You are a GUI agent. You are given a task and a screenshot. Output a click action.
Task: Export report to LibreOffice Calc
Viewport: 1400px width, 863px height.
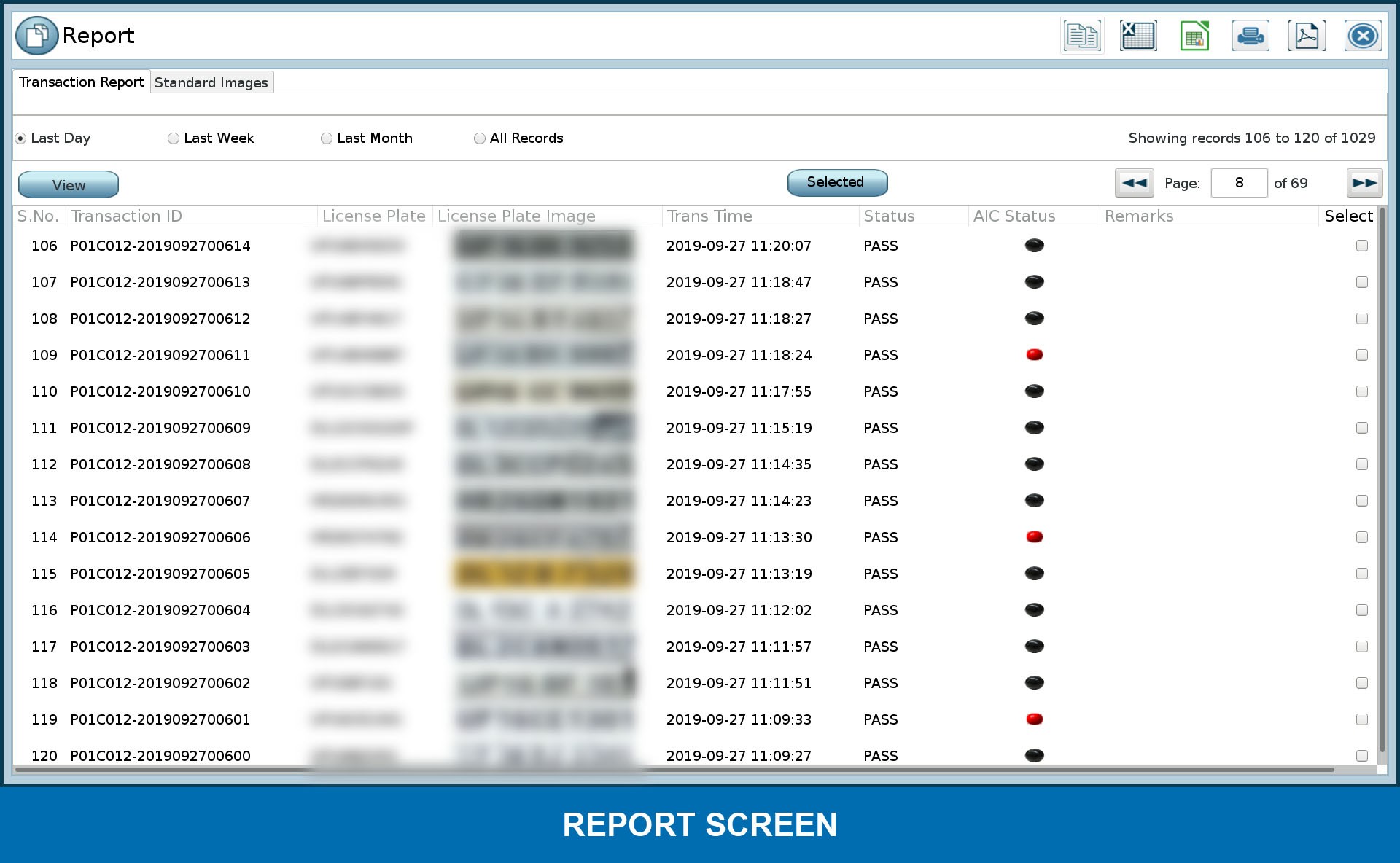1194,36
